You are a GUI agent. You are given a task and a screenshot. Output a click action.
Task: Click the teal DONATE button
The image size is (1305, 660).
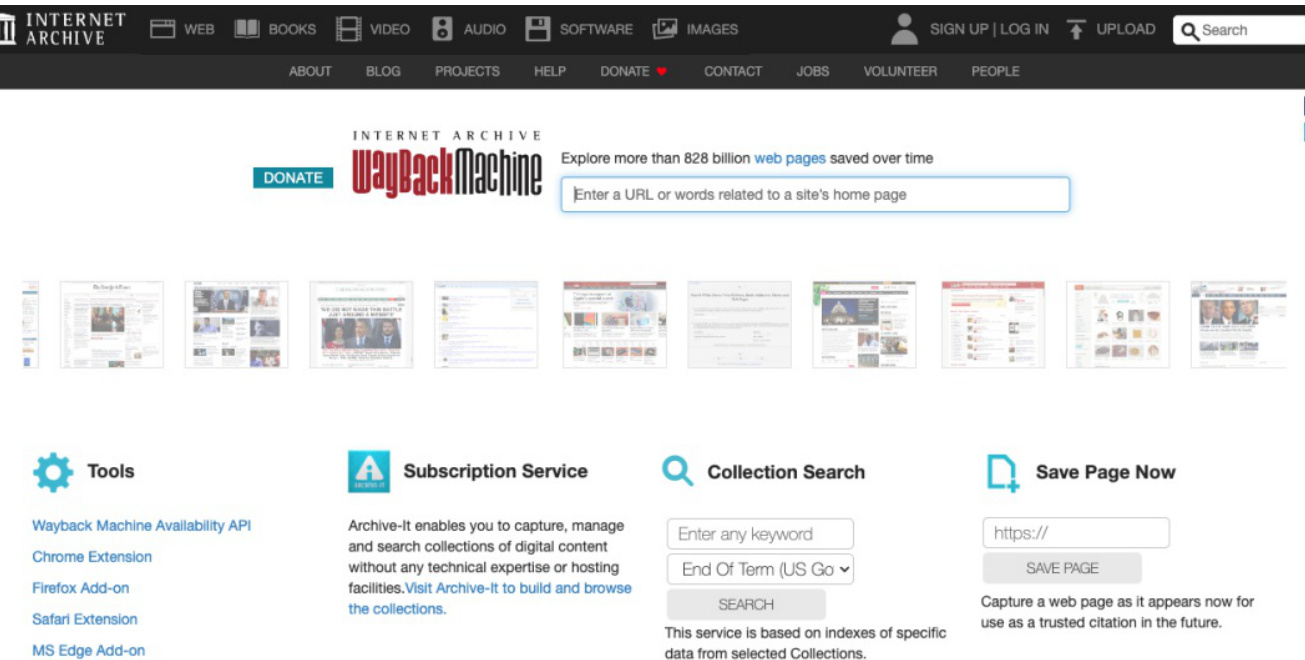coord(293,178)
